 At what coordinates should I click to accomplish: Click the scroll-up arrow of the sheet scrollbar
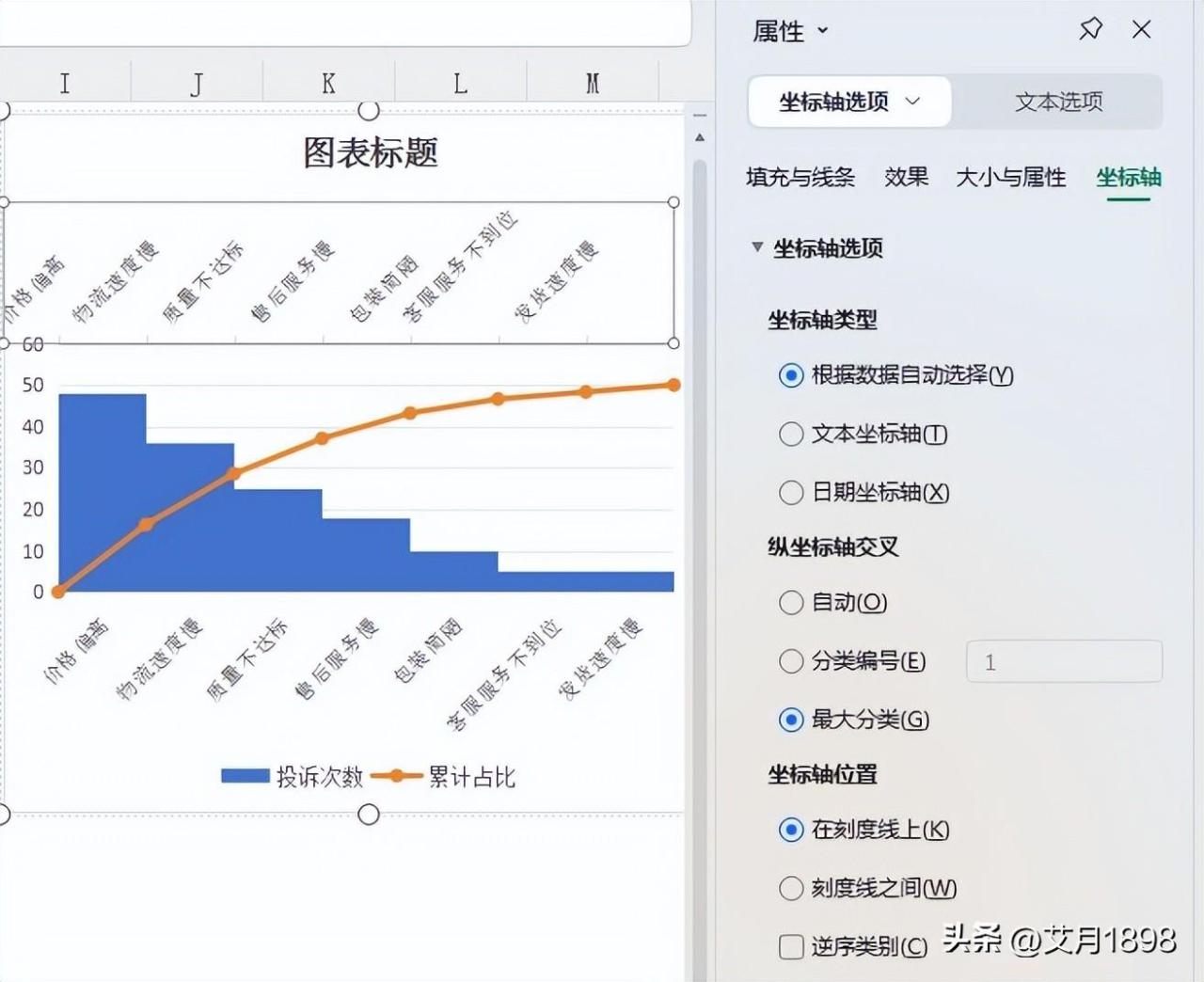[x=699, y=138]
